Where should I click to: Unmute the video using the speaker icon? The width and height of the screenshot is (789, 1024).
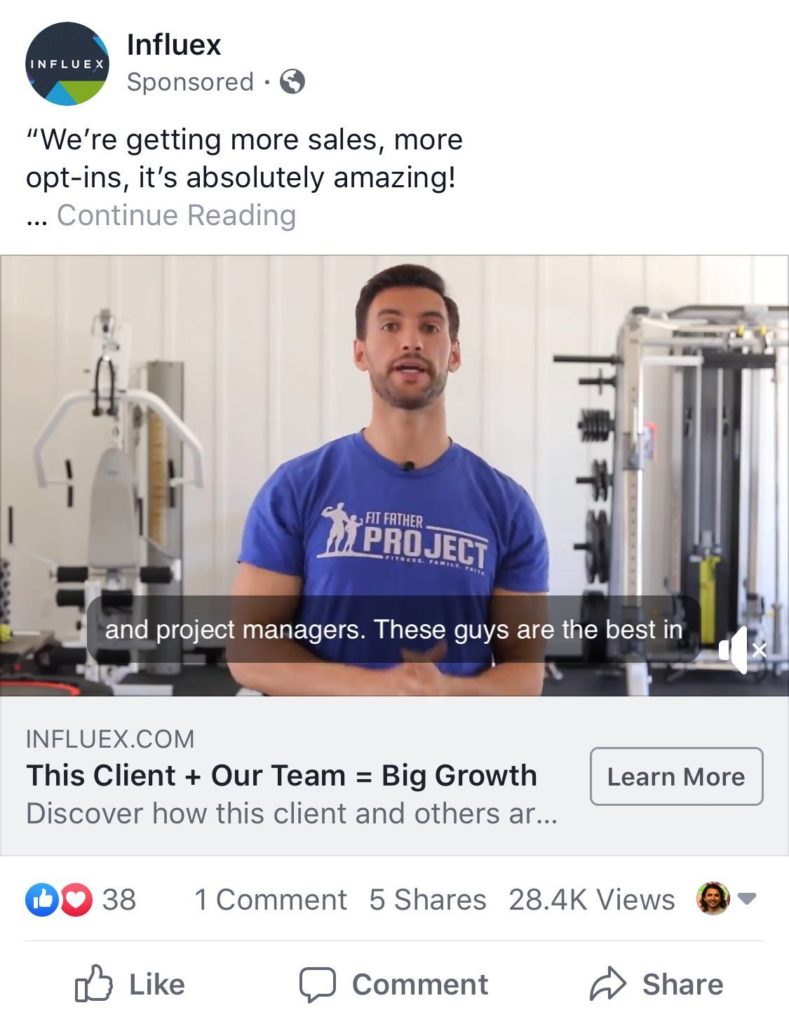coord(741,650)
